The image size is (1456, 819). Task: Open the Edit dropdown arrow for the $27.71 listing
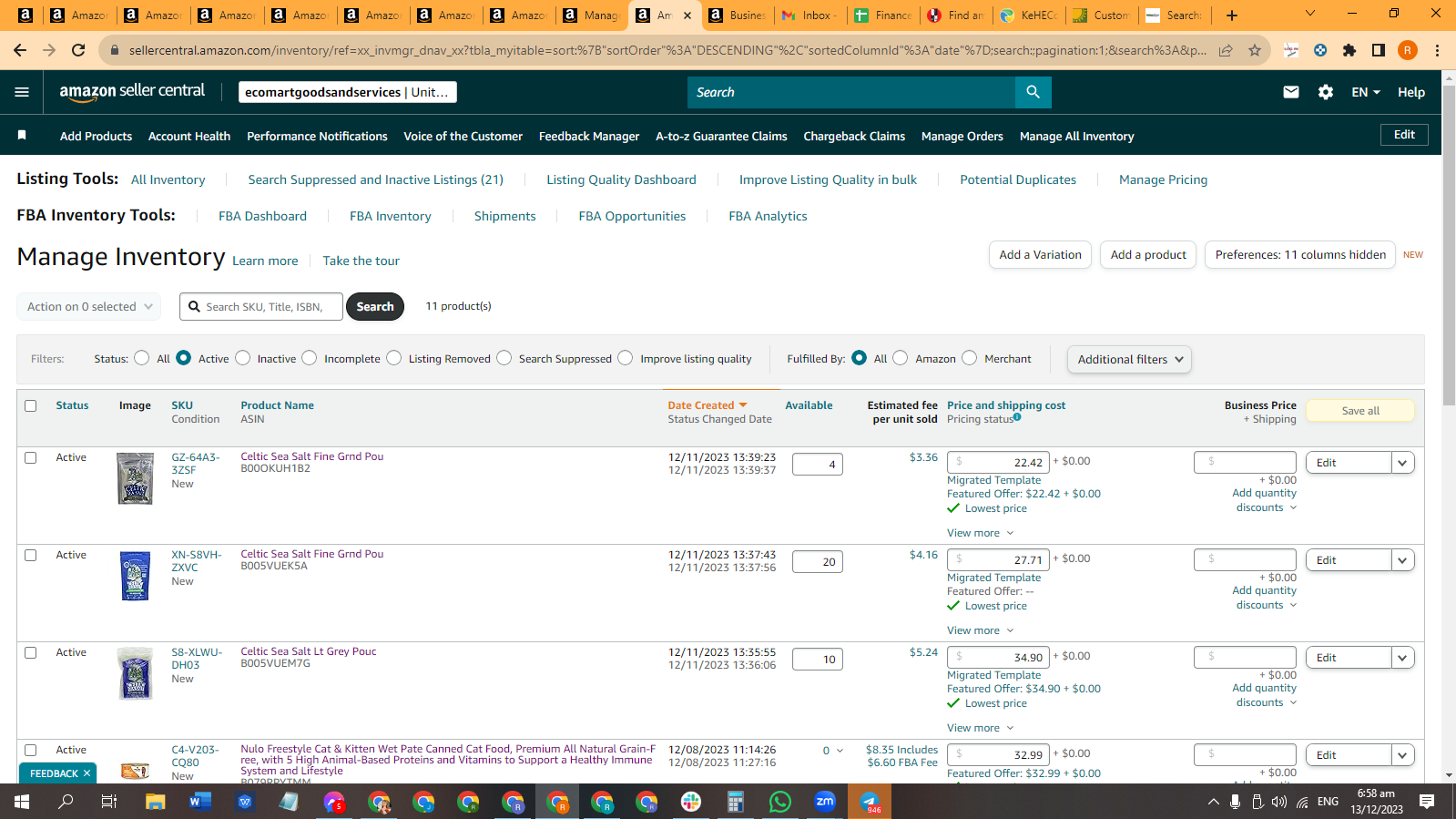[x=1403, y=560]
